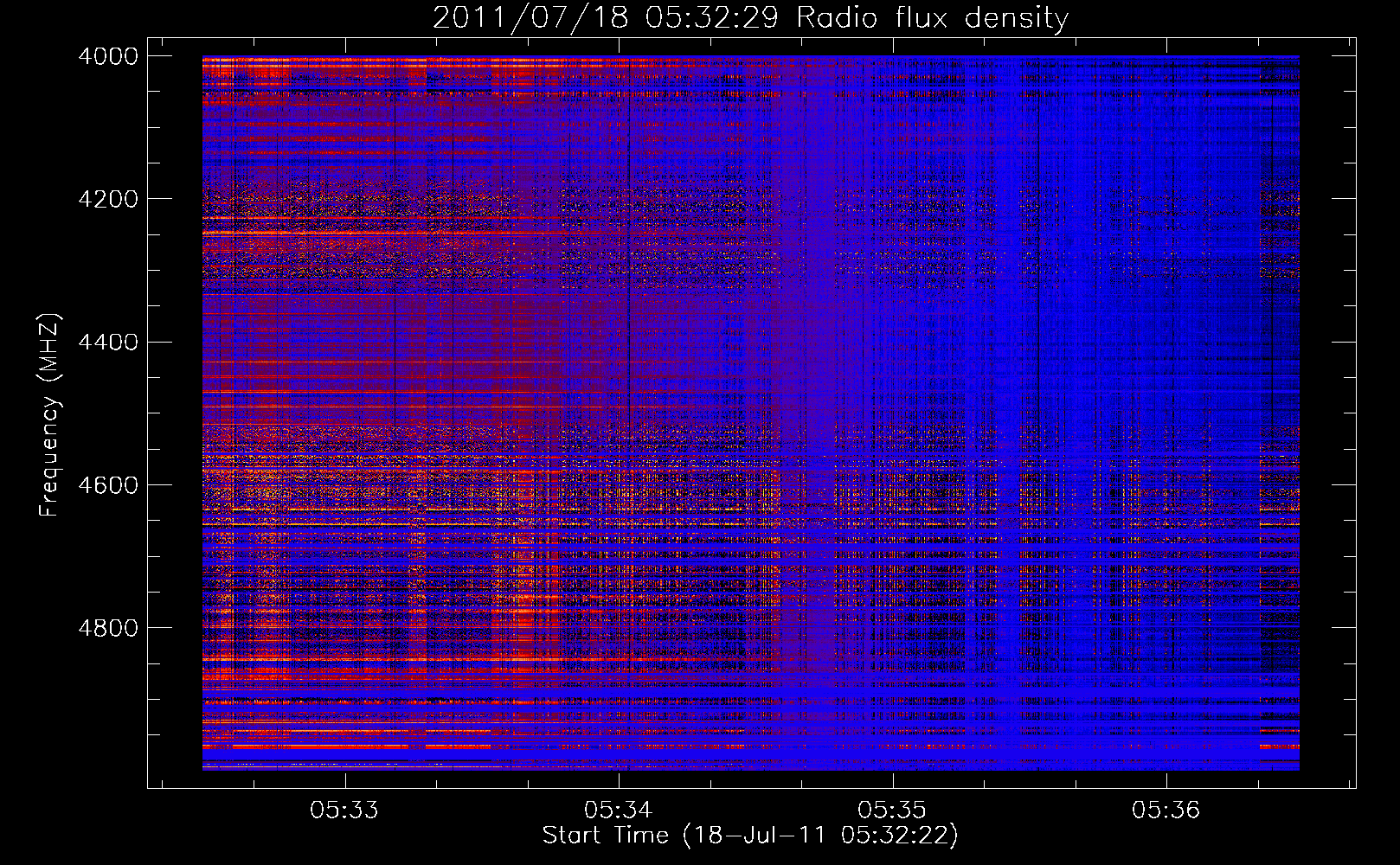
Task: Click the 4800 frequency axis label
Action: click(108, 628)
